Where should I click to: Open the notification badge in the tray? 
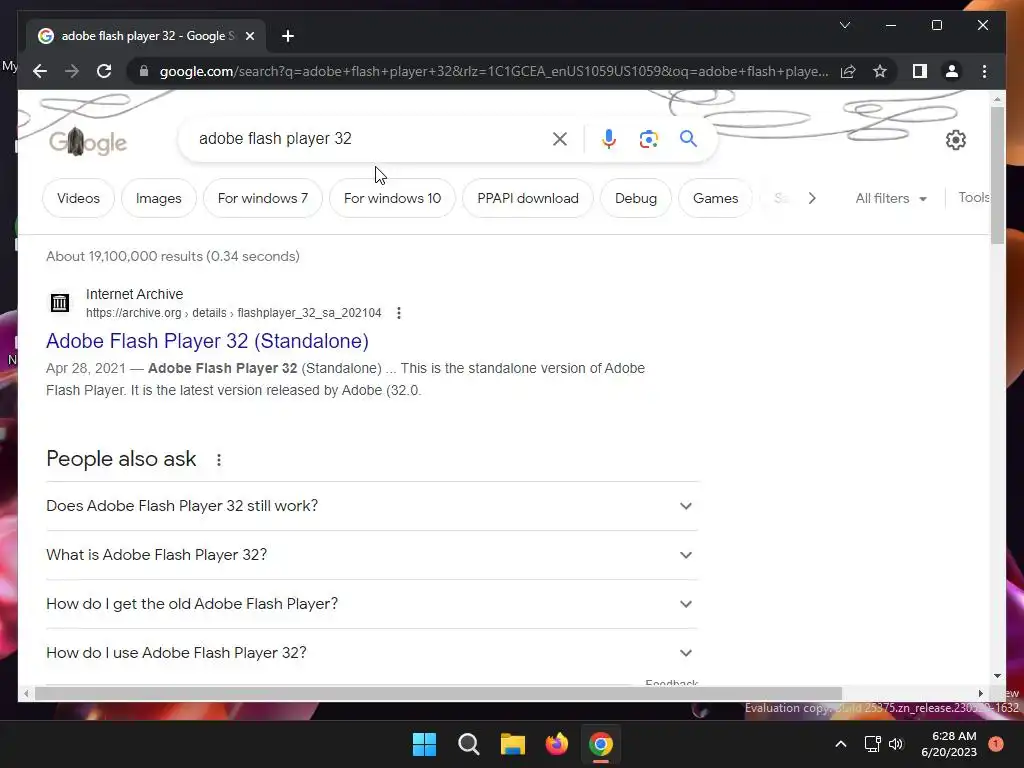995,744
